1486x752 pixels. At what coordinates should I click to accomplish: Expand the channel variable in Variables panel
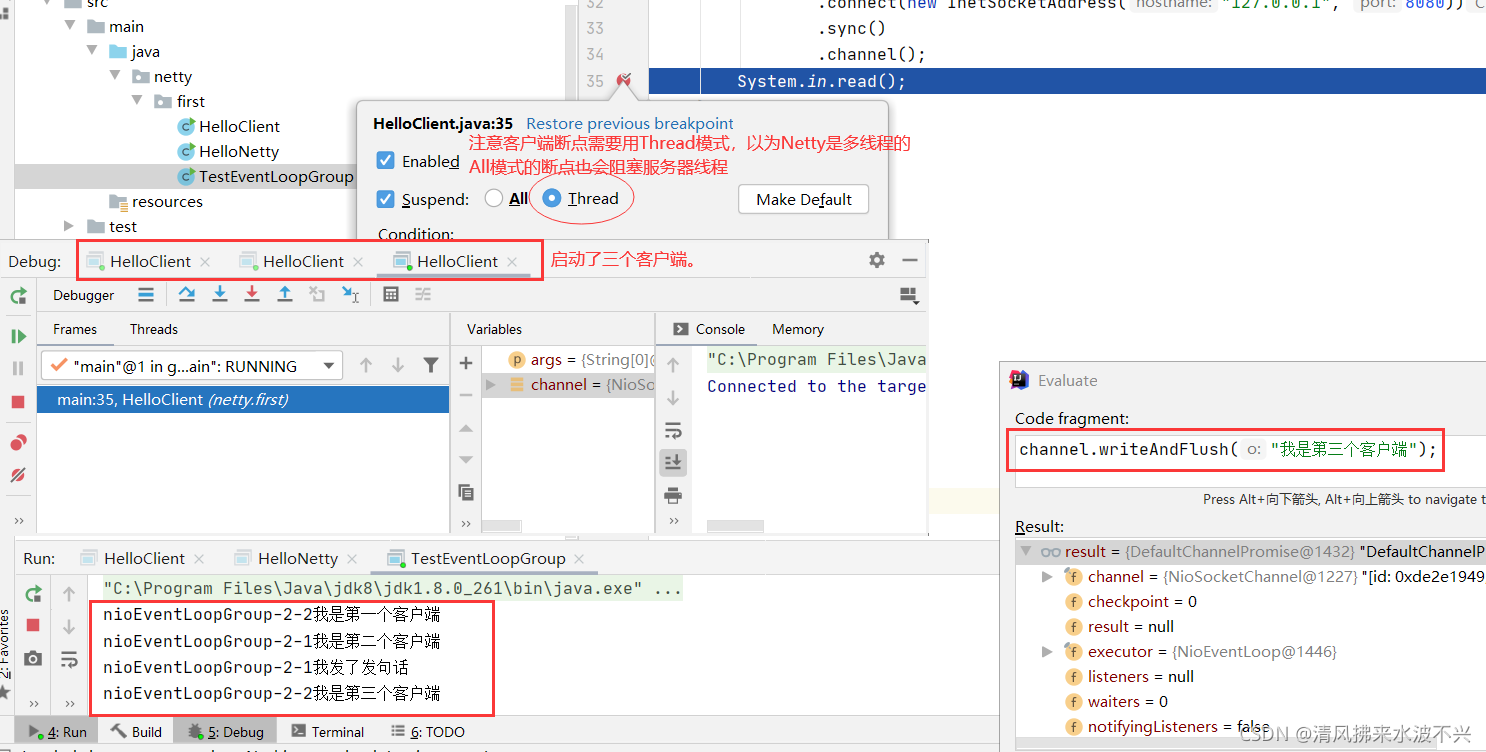click(x=489, y=383)
